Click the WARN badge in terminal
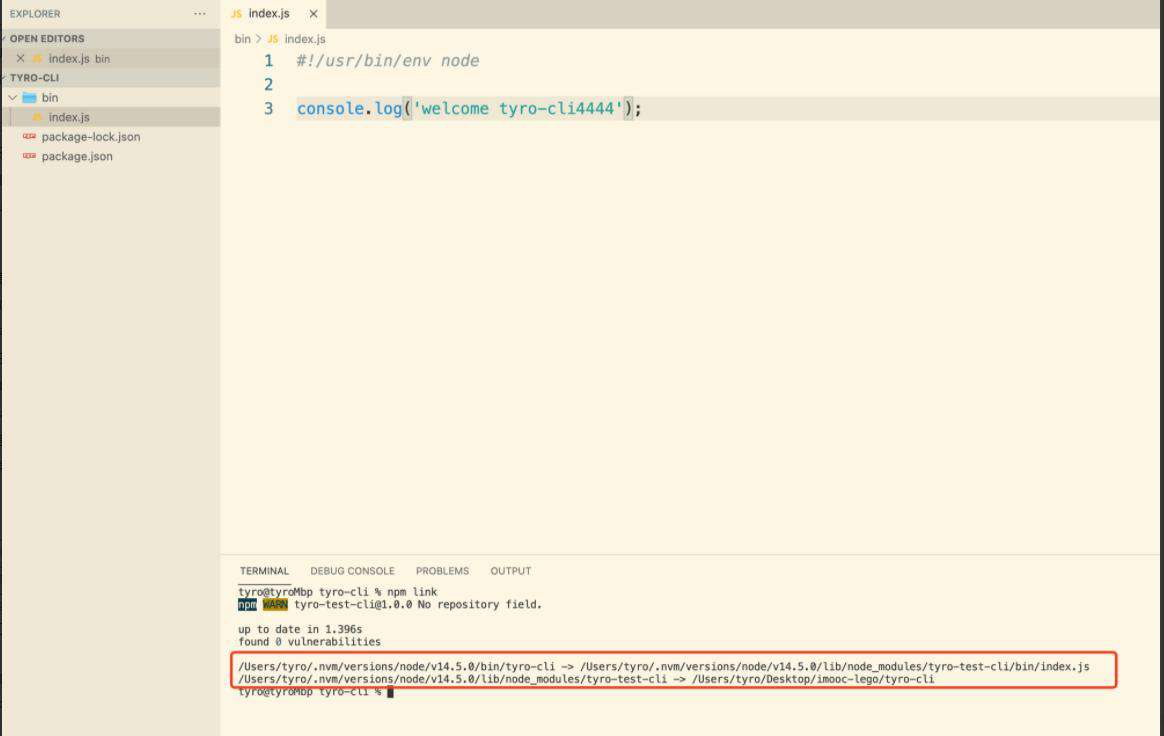This screenshot has height=736, width=1164. (275, 605)
